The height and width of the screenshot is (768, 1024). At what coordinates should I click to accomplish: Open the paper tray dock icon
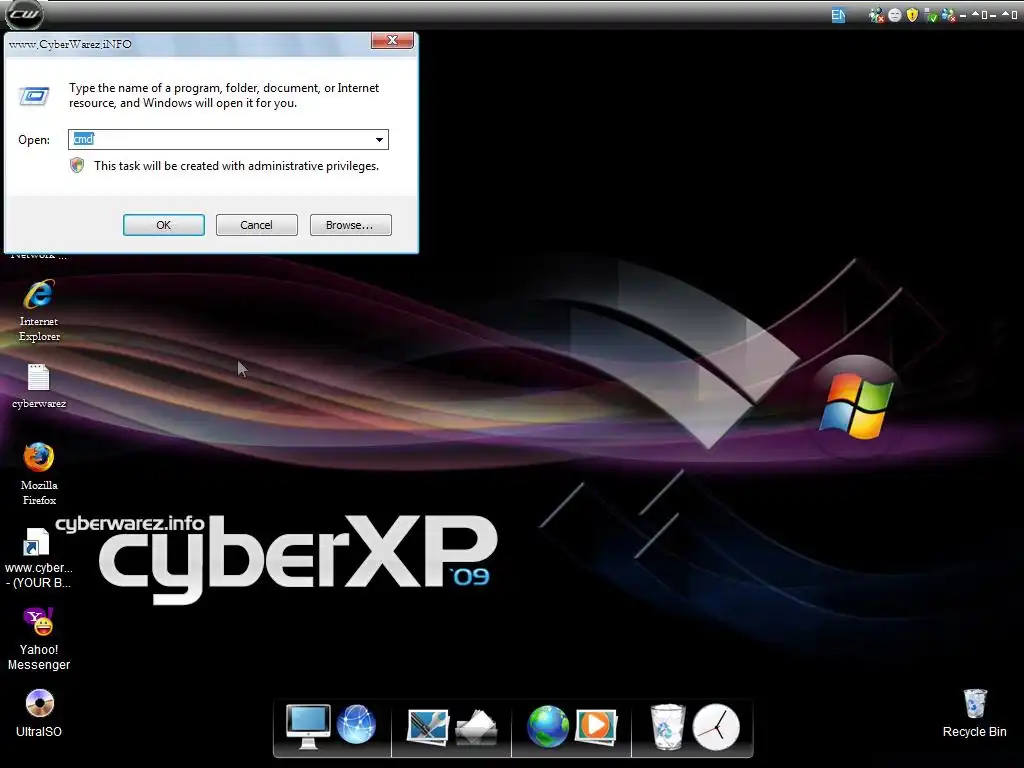point(476,728)
